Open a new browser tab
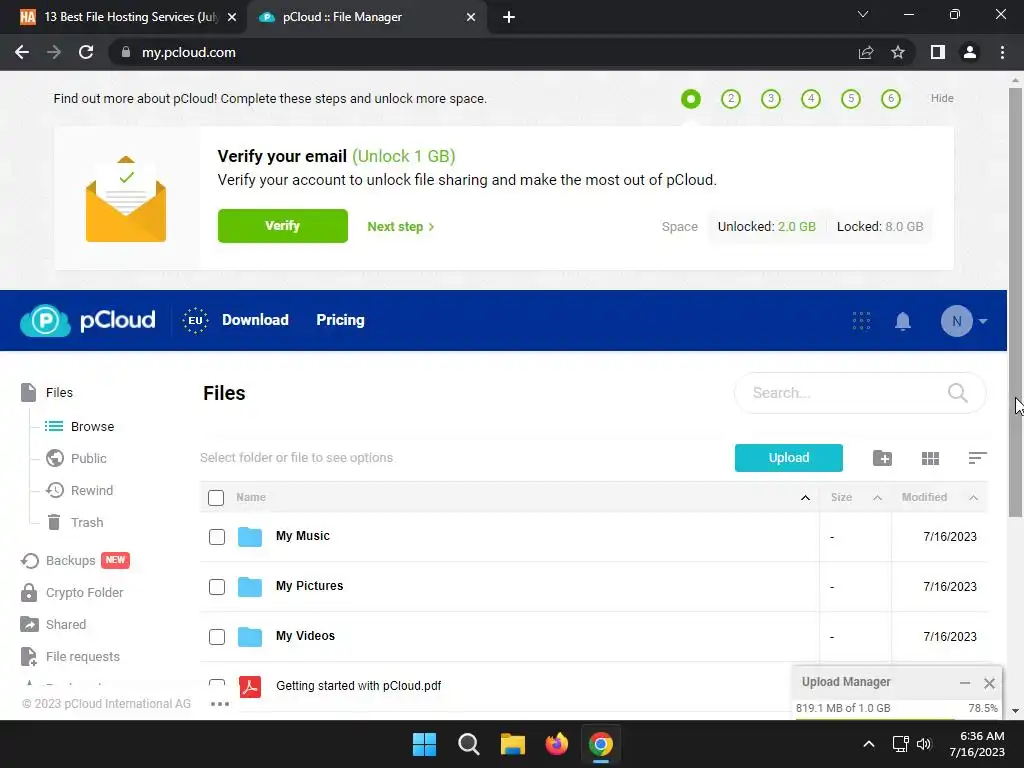The width and height of the screenshot is (1024, 768). (x=509, y=17)
